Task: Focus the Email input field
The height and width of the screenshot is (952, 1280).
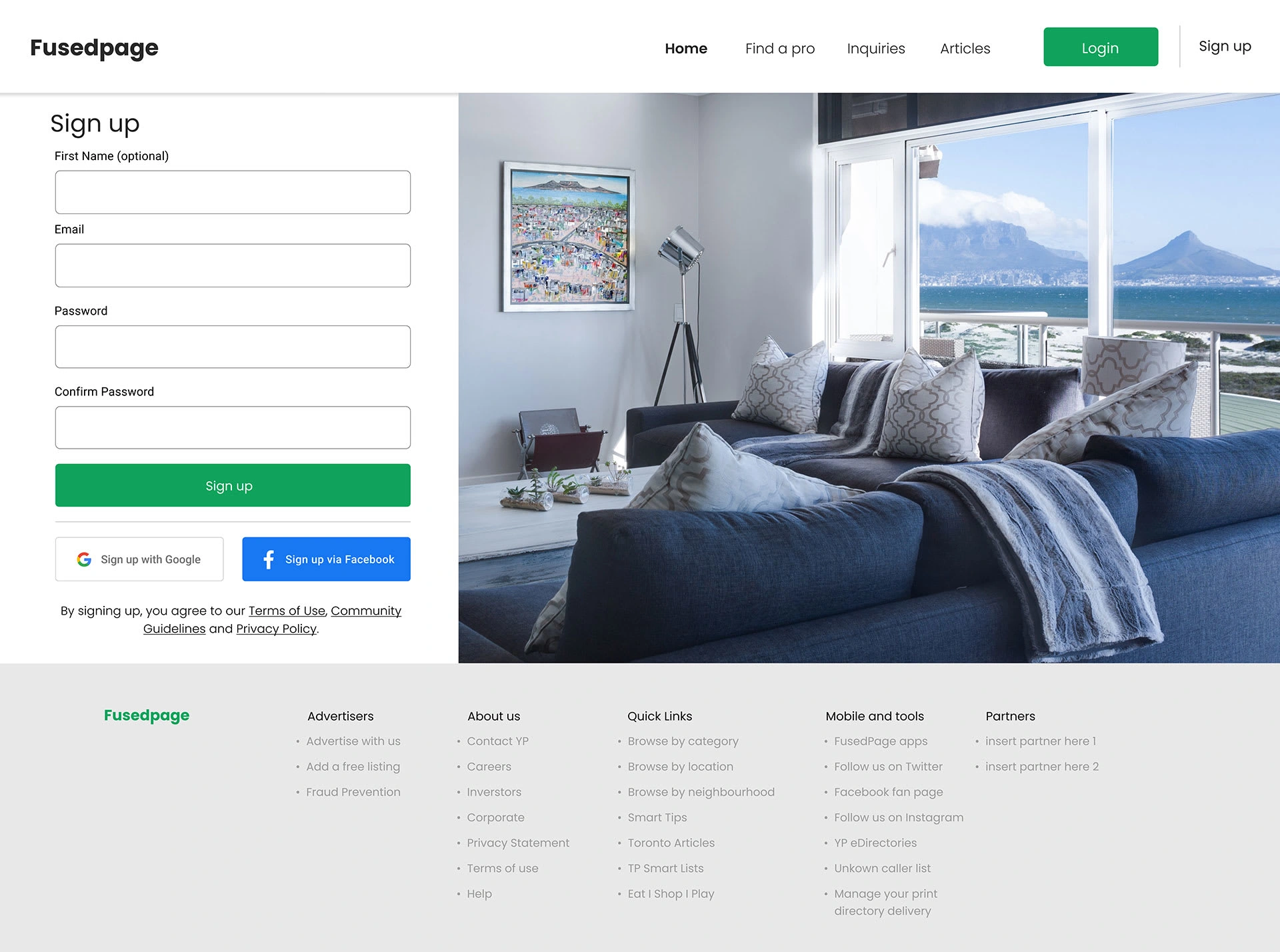Action: (233, 265)
